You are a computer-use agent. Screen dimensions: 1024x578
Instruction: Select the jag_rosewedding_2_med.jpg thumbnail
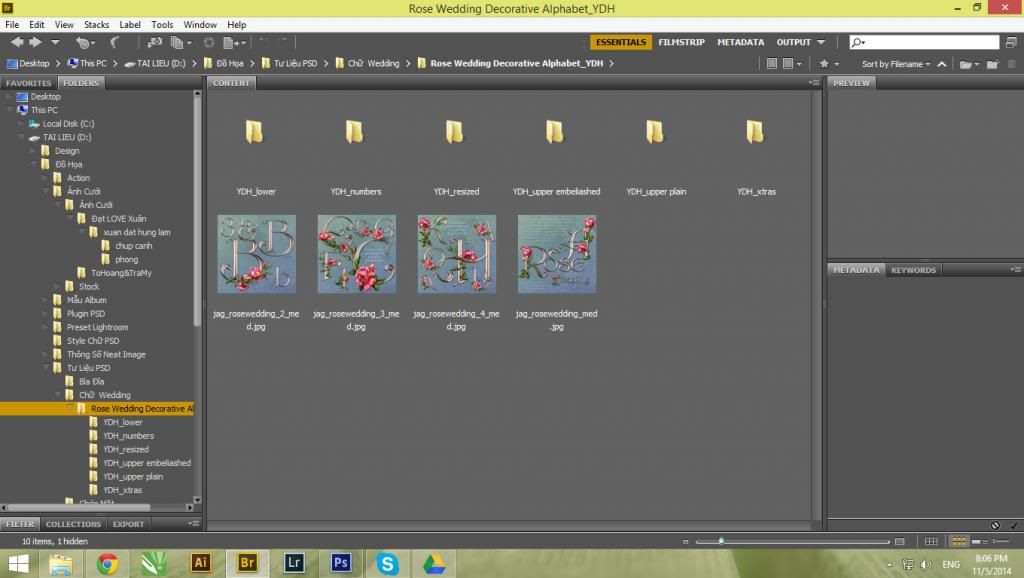(x=256, y=254)
